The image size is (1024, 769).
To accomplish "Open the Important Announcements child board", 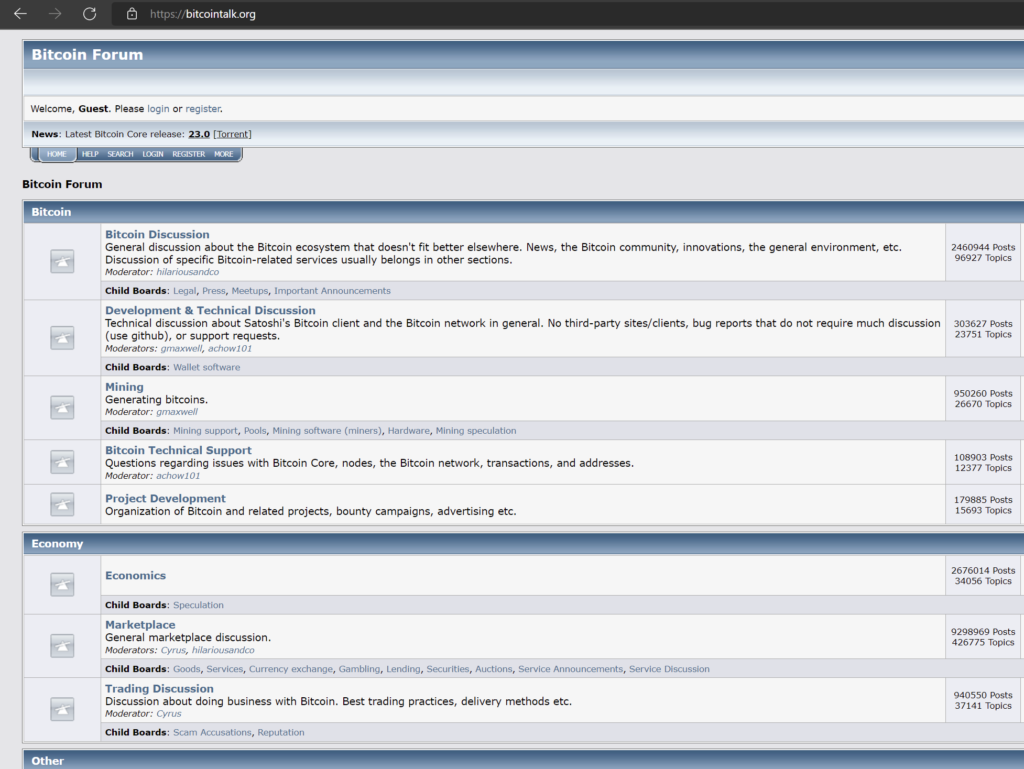I will 332,291.
